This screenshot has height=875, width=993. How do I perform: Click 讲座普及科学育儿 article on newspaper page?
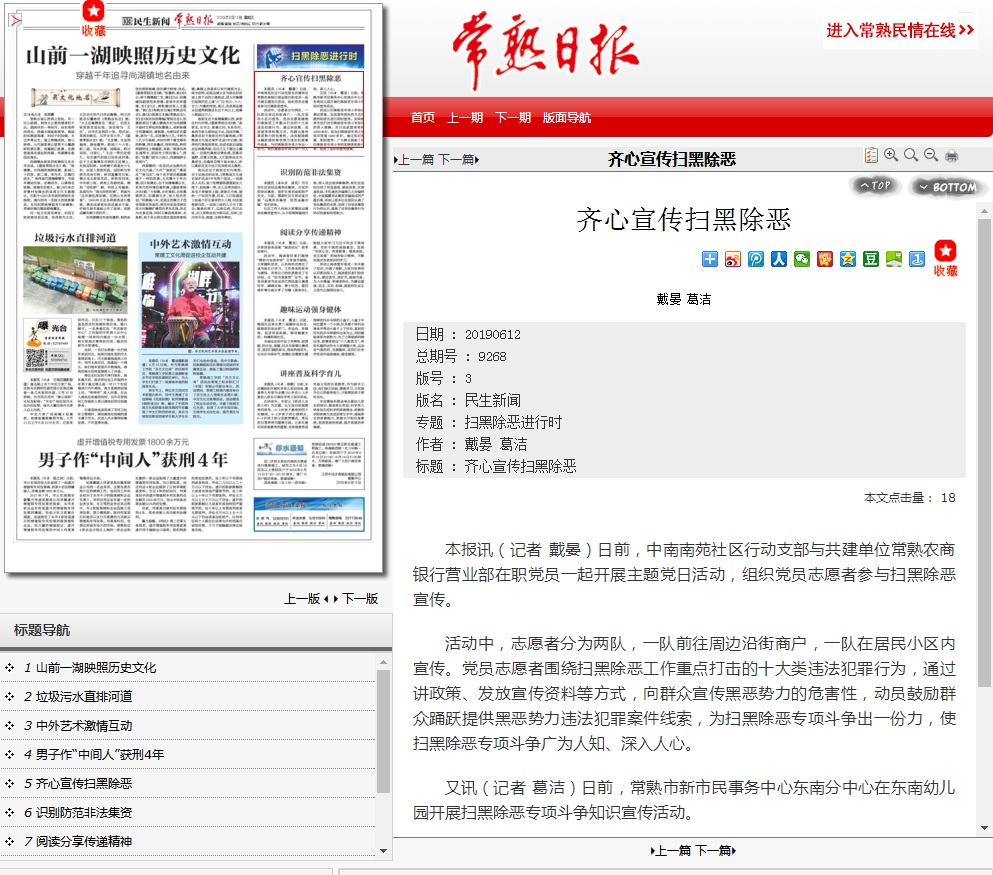coord(310,398)
